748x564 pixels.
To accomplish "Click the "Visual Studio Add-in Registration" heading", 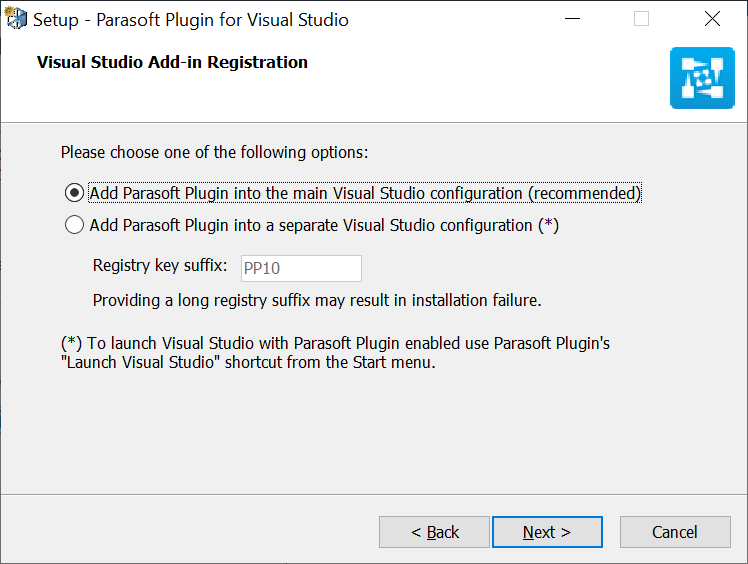I will 172,62.
